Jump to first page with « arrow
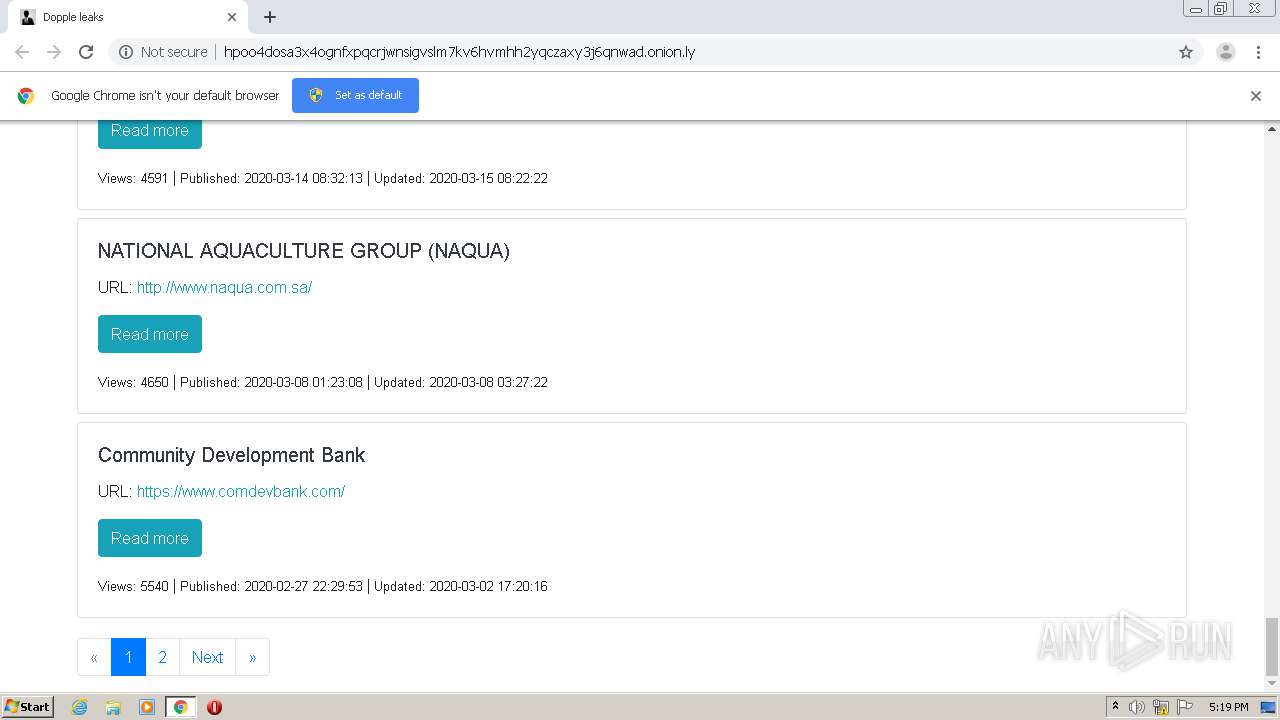 pos(94,657)
